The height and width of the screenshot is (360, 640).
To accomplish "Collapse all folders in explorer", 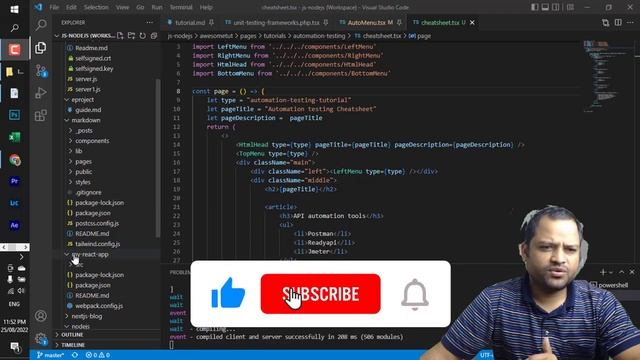I will click(154, 36).
